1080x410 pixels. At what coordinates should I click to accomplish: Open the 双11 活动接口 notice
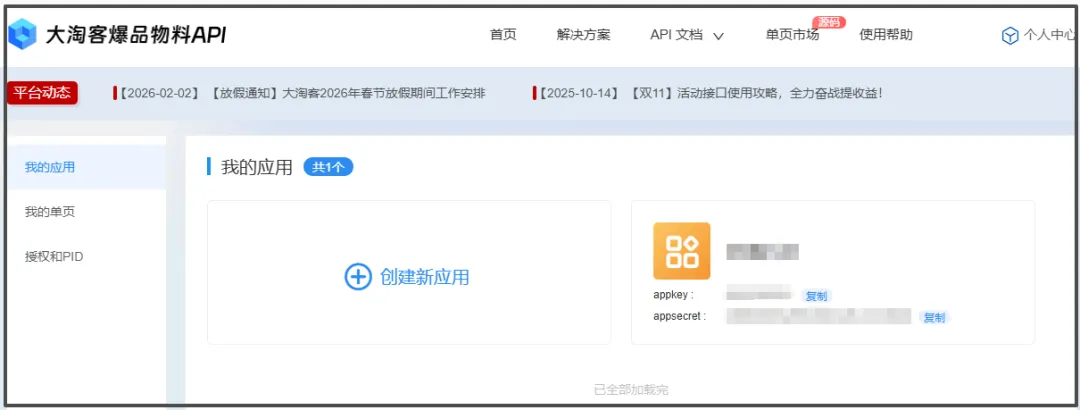click(x=709, y=92)
